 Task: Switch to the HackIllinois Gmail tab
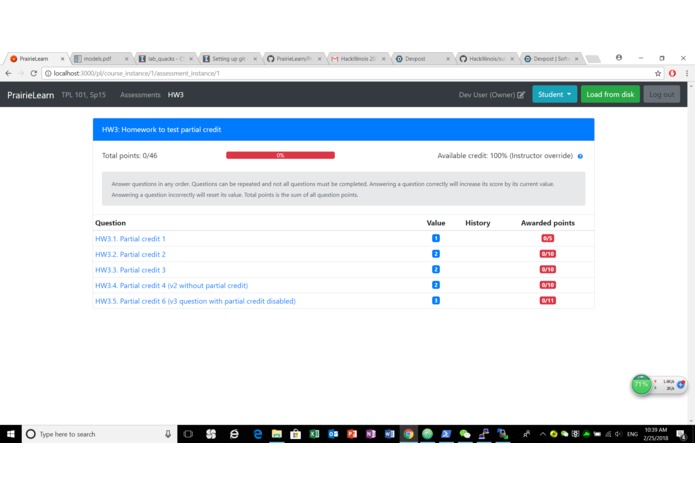(357, 58)
